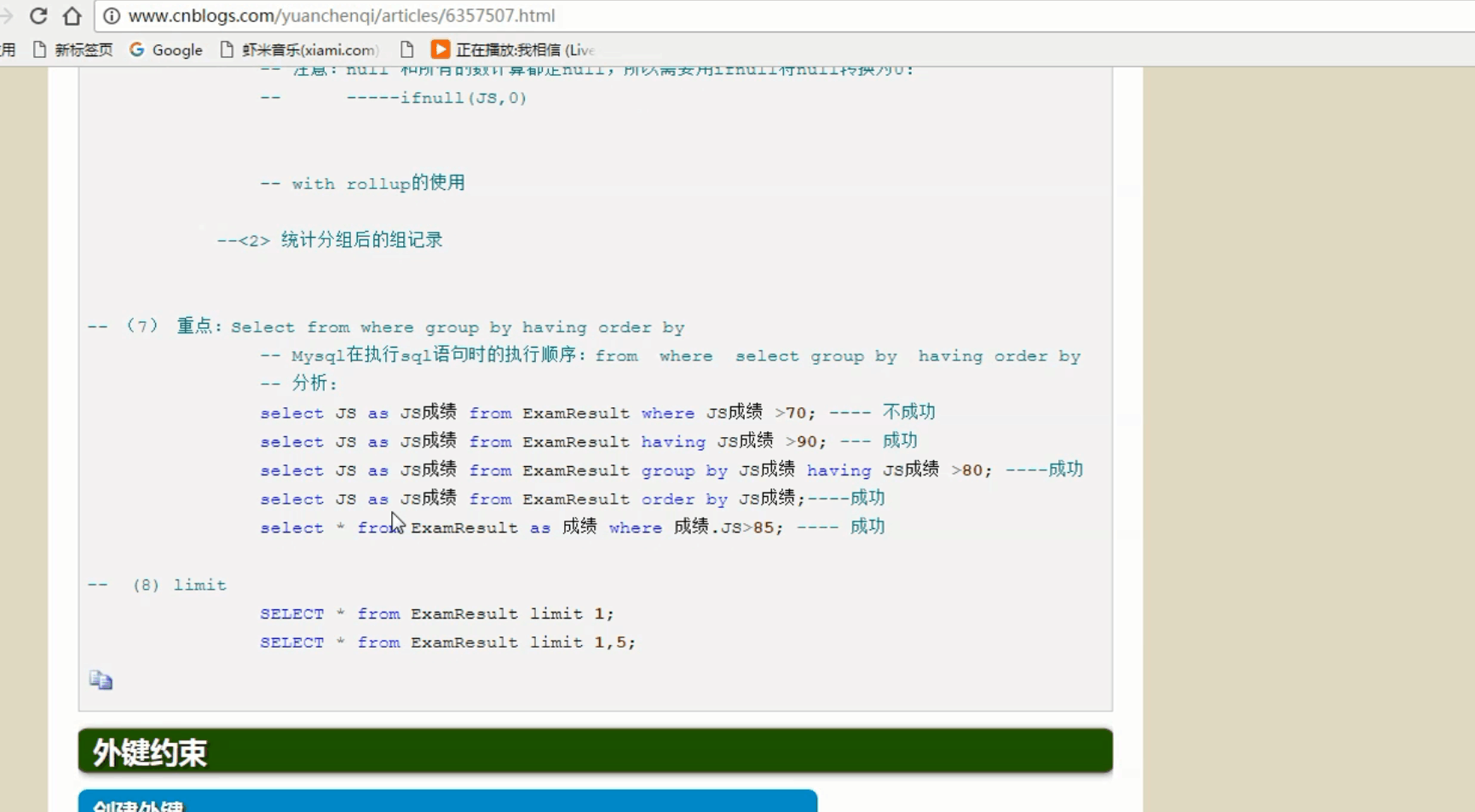The width and height of the screenshot is (1475, 812).
Task: Click the '-- (8) limit' comment line
Action: tap(158, 585)
